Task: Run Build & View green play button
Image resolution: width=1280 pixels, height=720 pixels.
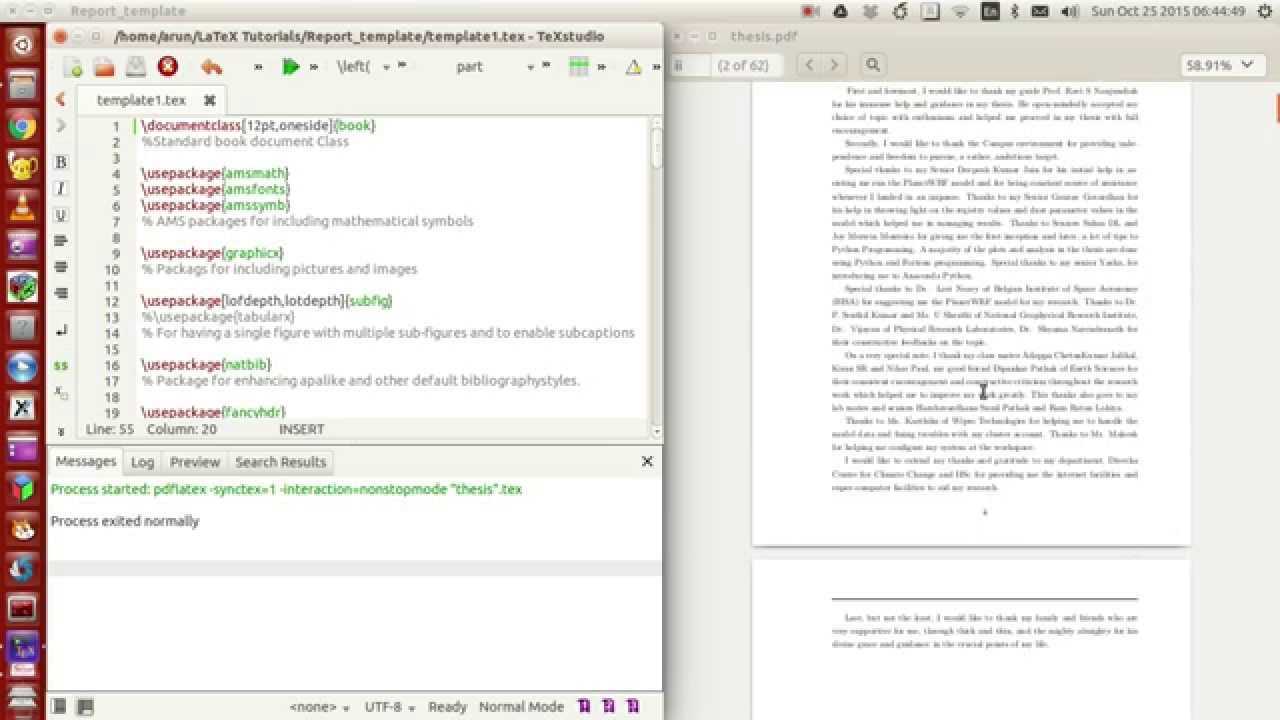Action: pyautogui.click(x=291, y=67)
